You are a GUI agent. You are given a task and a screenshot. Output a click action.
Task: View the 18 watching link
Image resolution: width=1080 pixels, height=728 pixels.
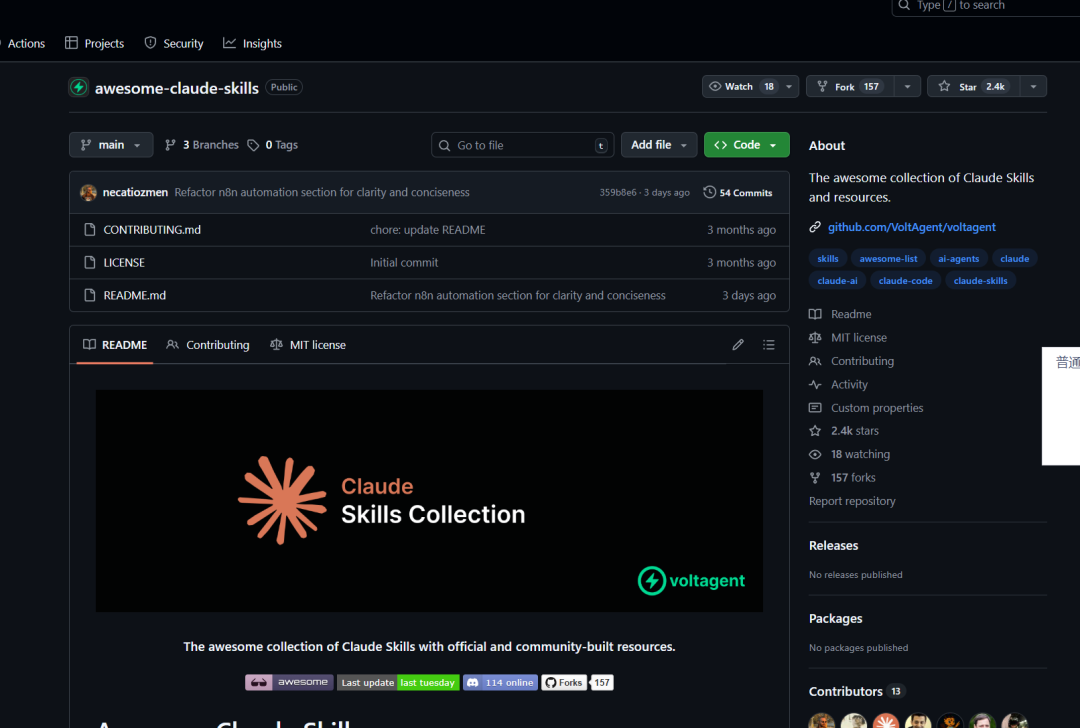849,455
